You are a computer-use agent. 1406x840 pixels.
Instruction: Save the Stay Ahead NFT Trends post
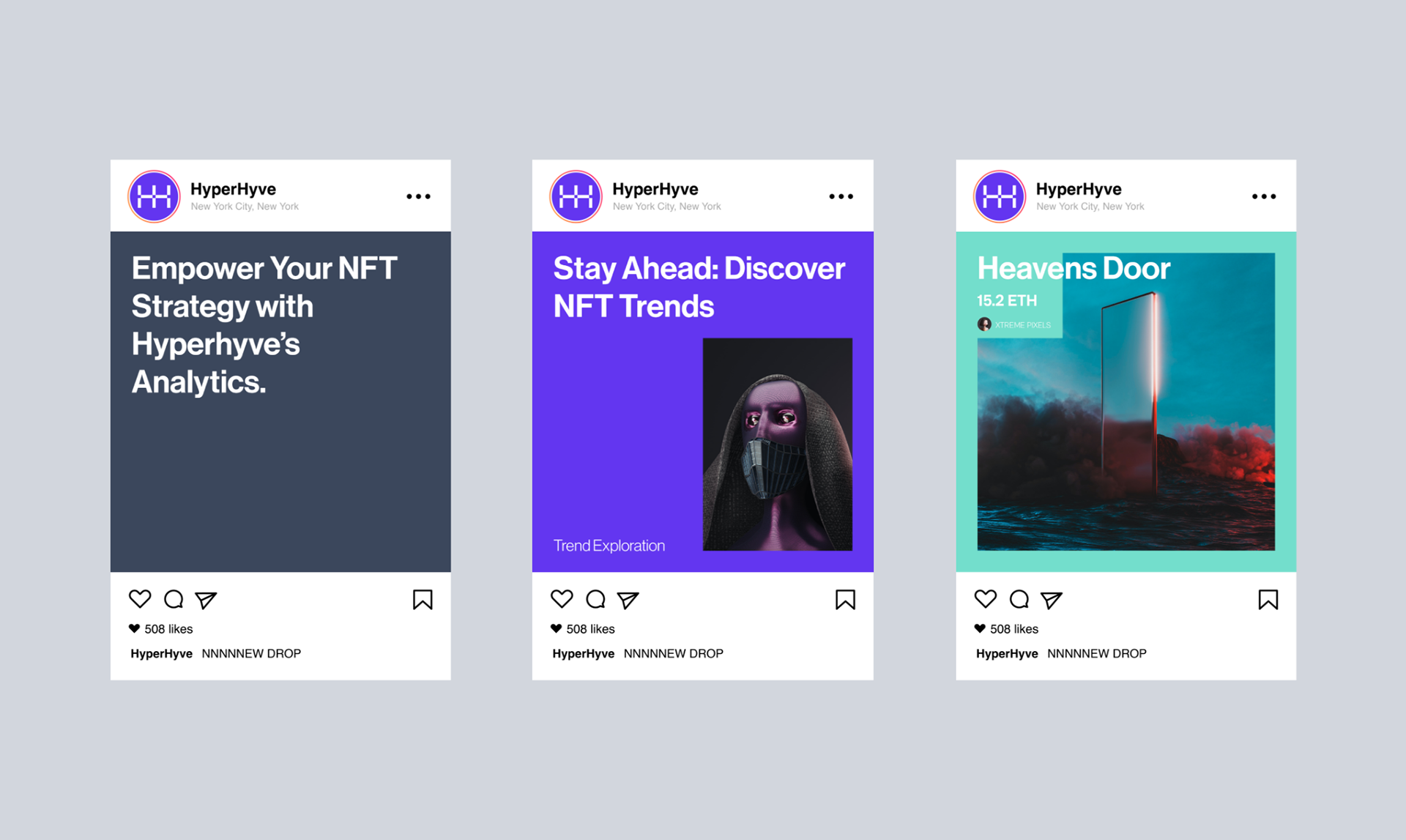845,600
